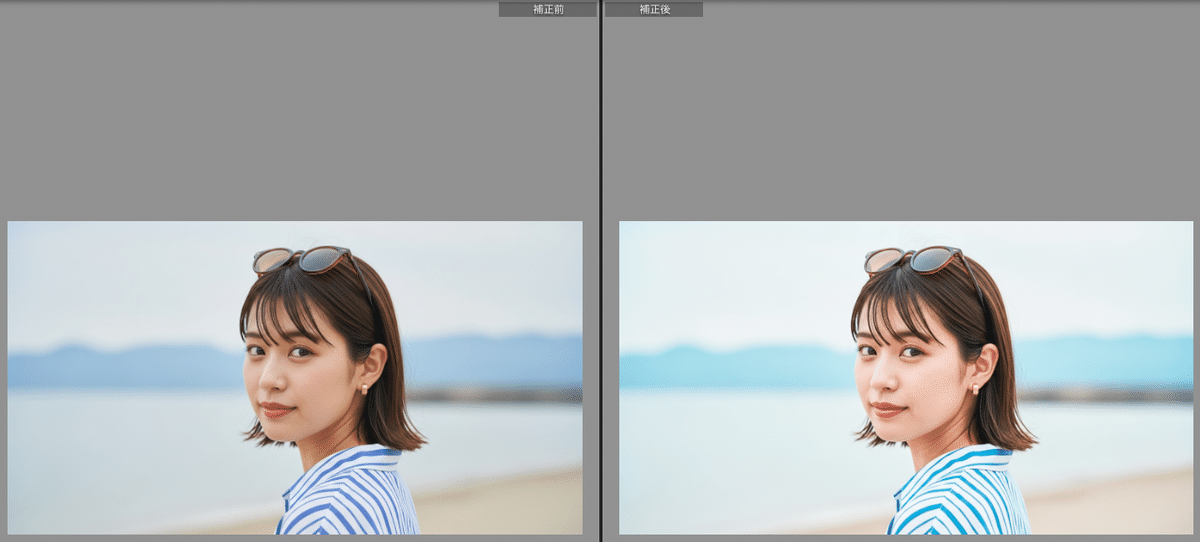Click the vertical divider between before and after
1200x542 pixels.
coord(600,270)
